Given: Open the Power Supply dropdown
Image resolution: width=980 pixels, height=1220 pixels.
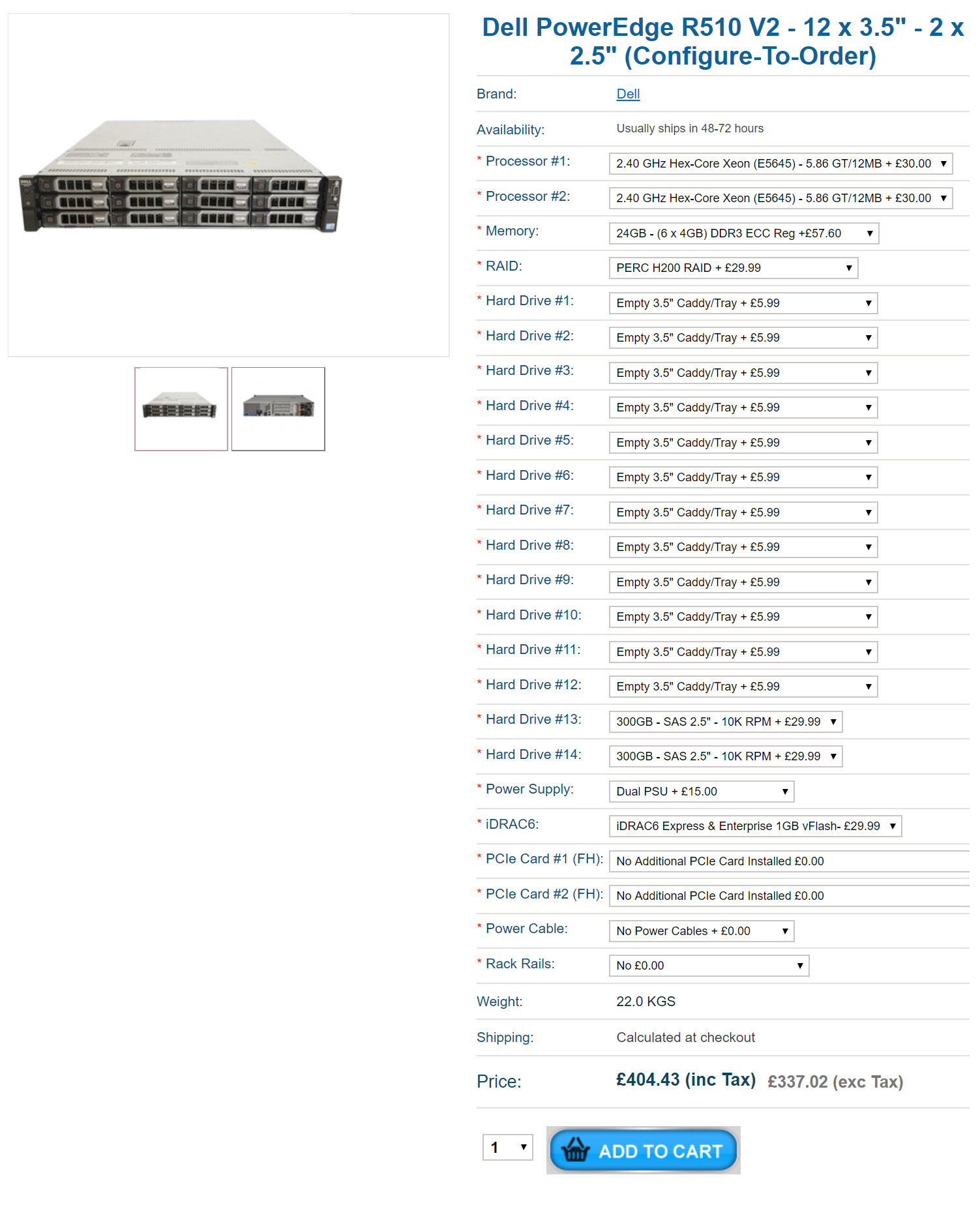Looking at the screenshot, I should pyautogui.click(x=702, y=792).
